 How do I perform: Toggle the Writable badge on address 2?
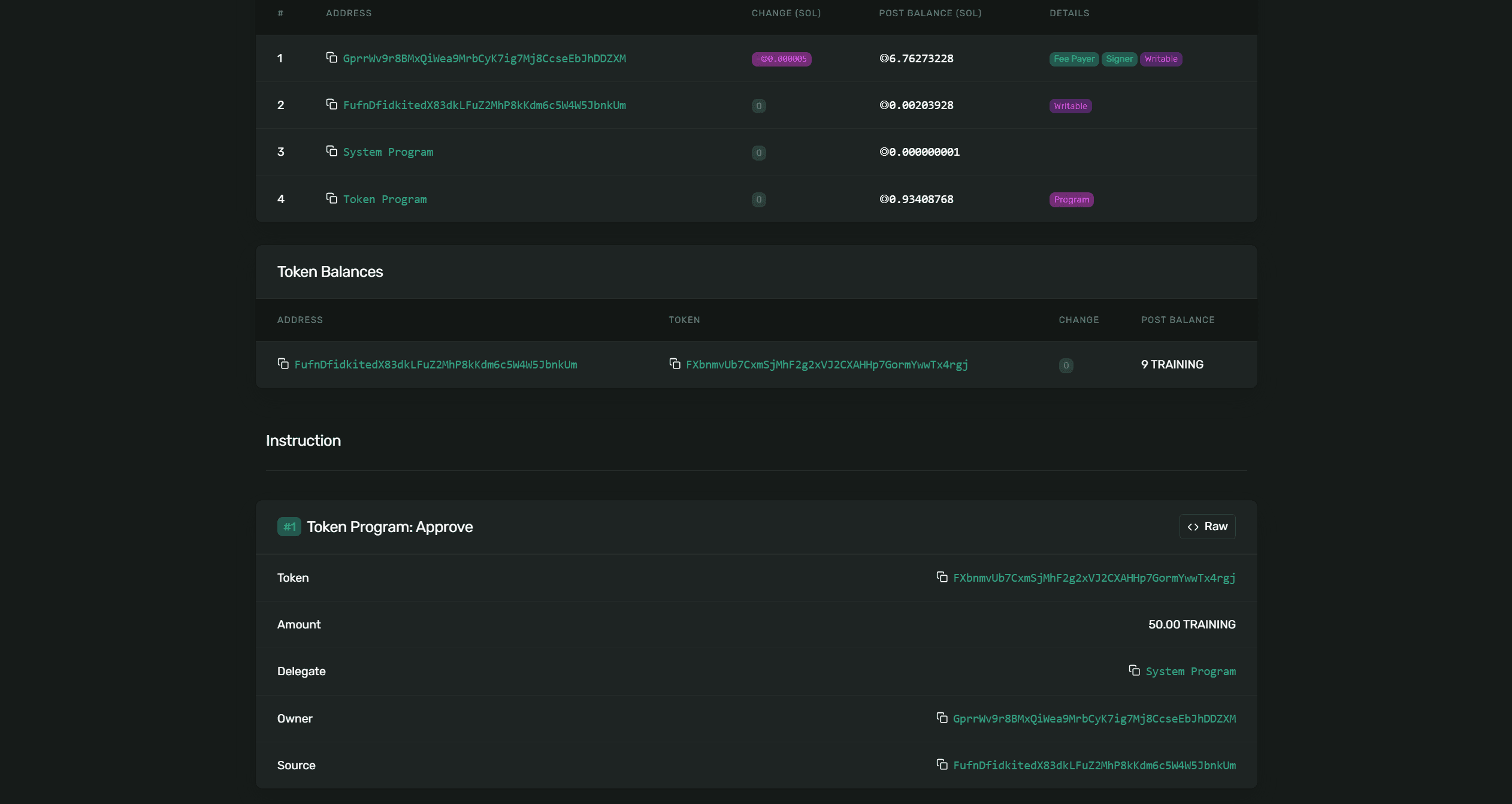1070,105
